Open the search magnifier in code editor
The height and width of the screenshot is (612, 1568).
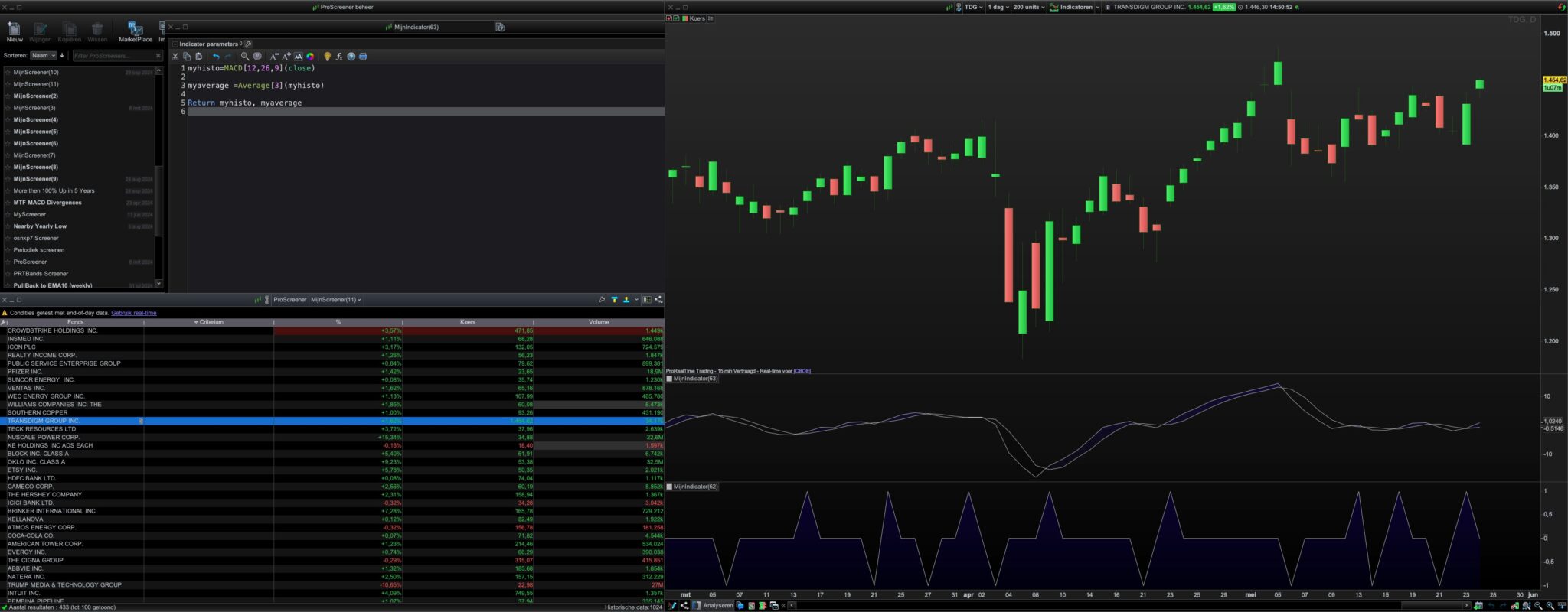coord(245,56)
